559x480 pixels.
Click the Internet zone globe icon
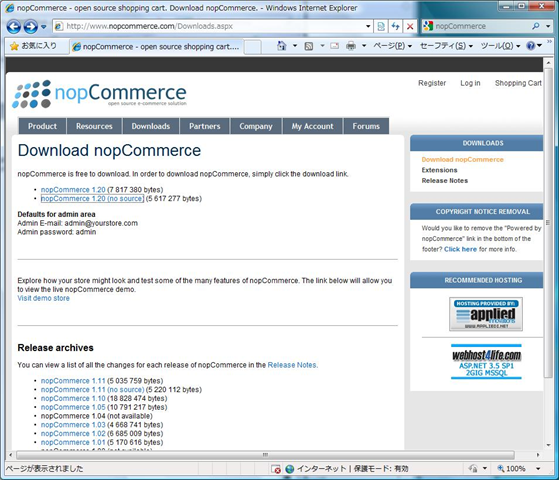(290, 469)
